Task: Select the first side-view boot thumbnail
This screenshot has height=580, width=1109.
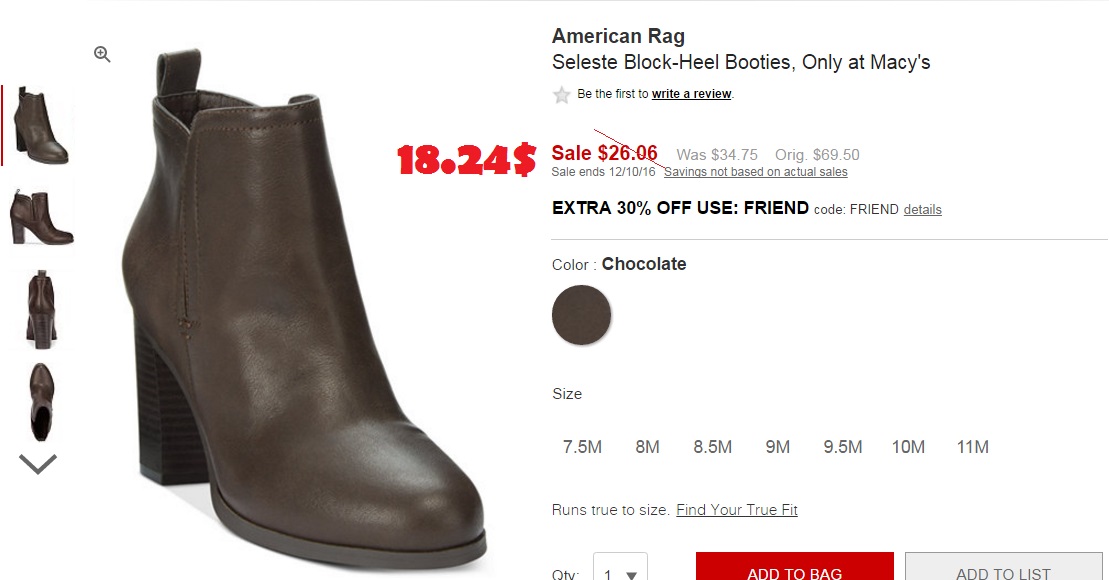Action: point(40,126)
